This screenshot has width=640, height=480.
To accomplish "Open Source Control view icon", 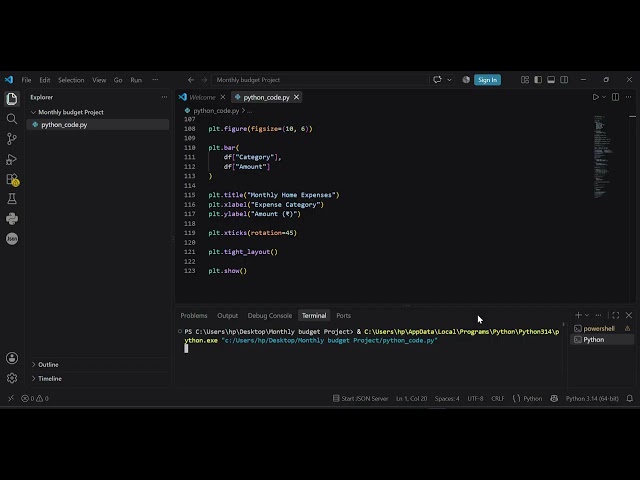I will click(x=12, y=139).
